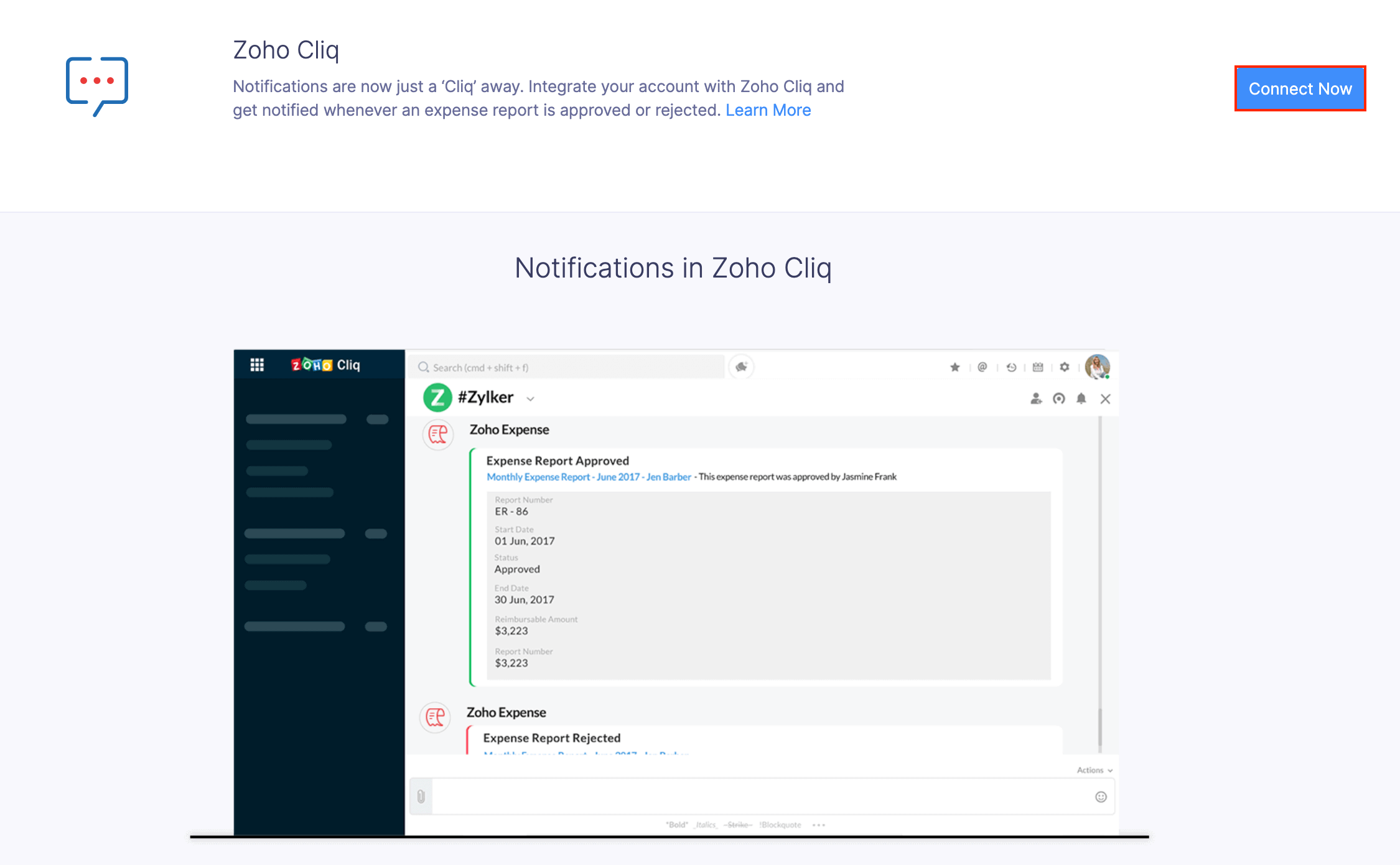Open Cliq settings gear icon
Image resolution: width=1400 pixels, height=865 pixels.
pos(1065,367)
